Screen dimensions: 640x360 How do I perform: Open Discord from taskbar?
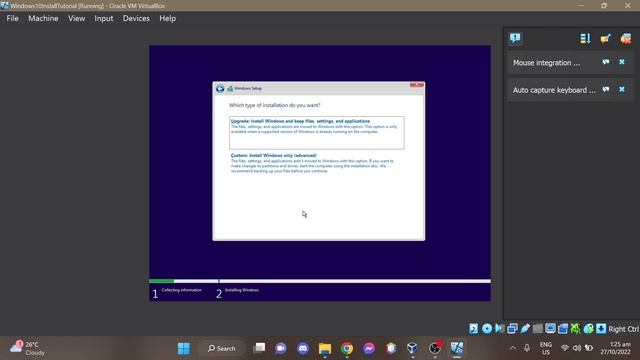(x=303, y=348)
